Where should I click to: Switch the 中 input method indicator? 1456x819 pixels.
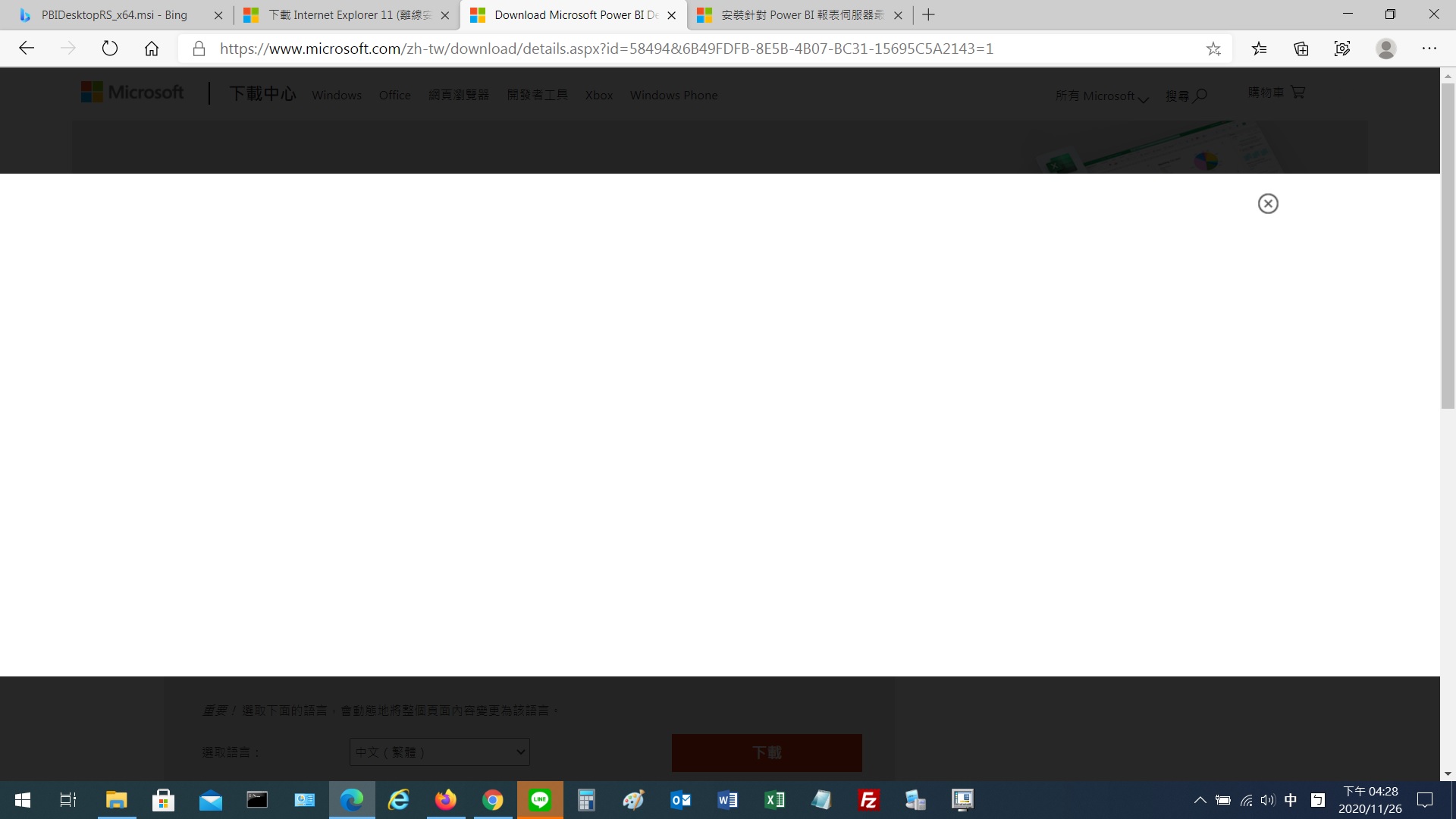click(1291, 800)
